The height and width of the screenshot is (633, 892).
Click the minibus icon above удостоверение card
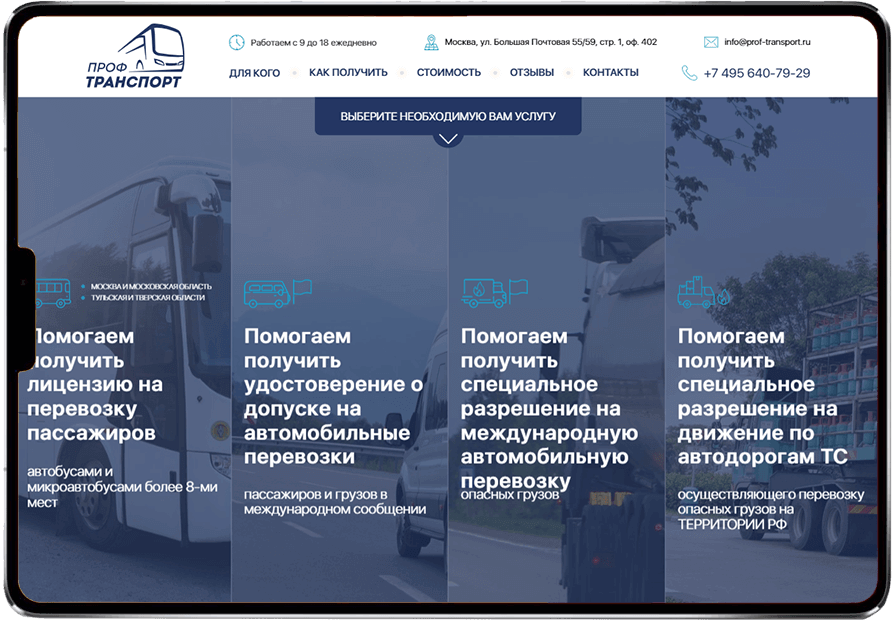(x=267, y=294)
